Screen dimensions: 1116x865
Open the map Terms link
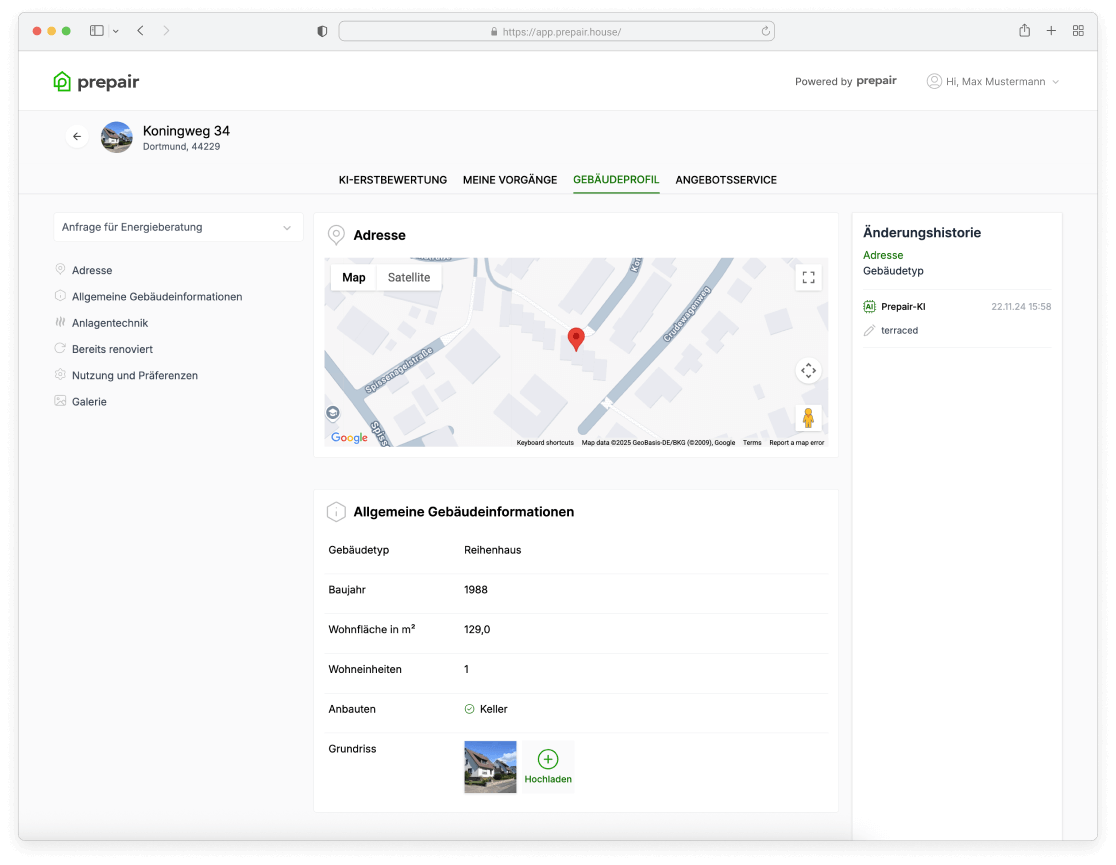click(x=752, y=443)
